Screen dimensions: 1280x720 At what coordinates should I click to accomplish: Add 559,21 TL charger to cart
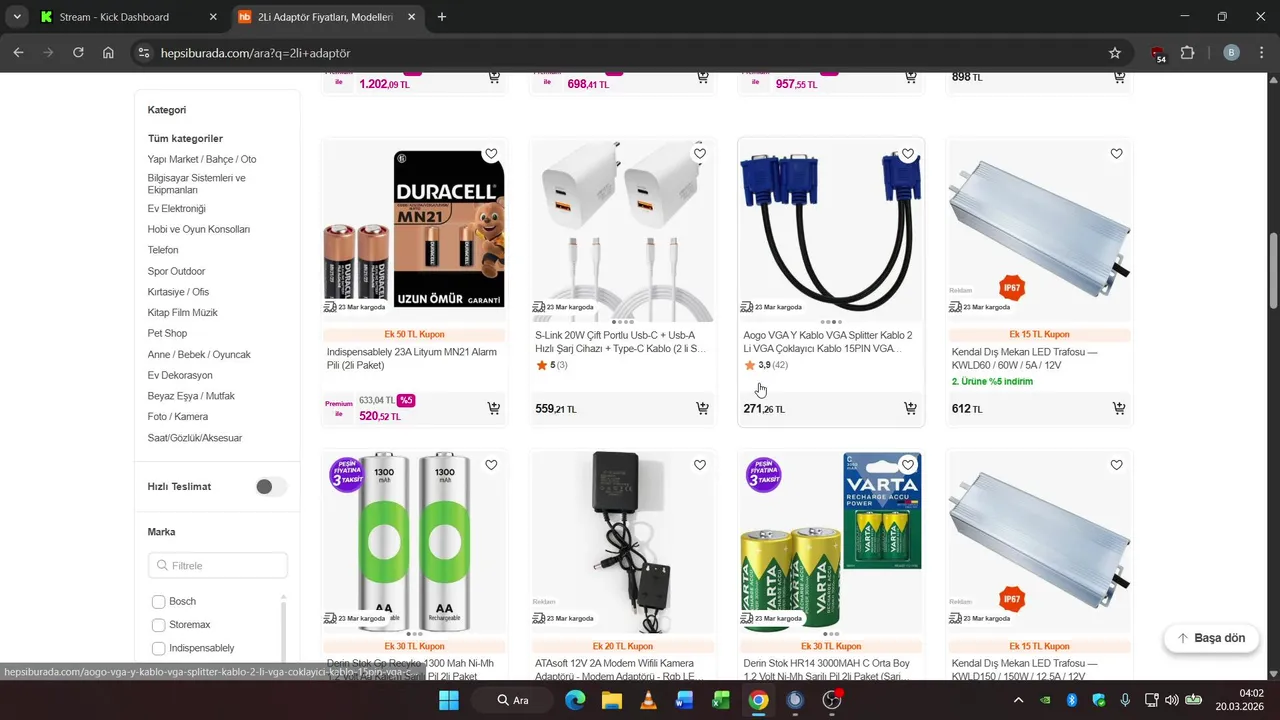[702, 408]
